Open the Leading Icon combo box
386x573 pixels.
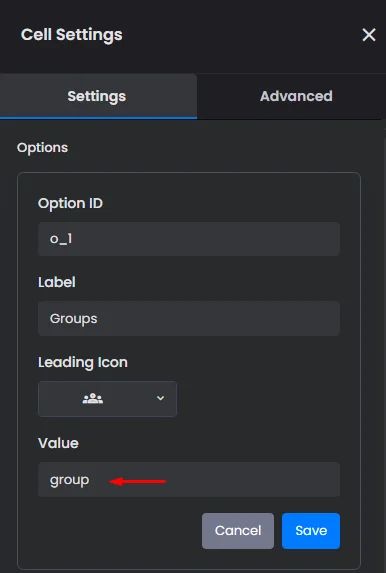pyautogui.click(x=107, y=399)
